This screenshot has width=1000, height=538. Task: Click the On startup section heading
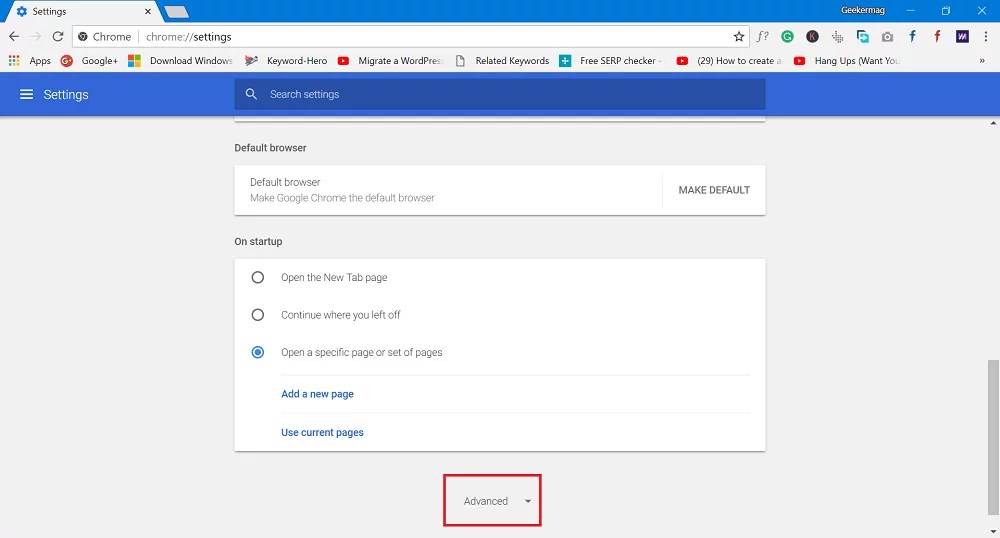258,242
